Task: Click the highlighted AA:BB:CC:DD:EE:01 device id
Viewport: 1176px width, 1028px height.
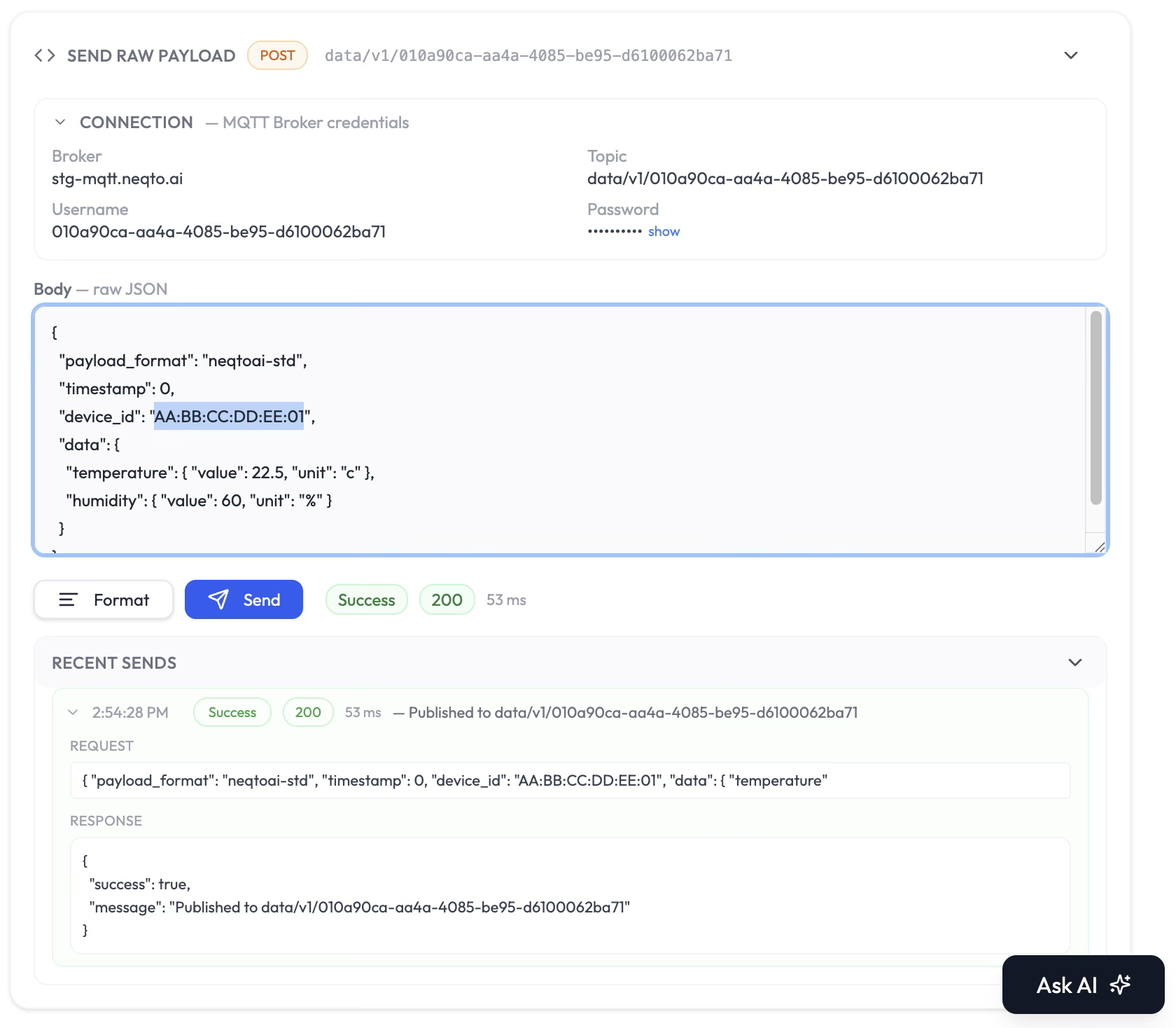Action: point(229,417)
